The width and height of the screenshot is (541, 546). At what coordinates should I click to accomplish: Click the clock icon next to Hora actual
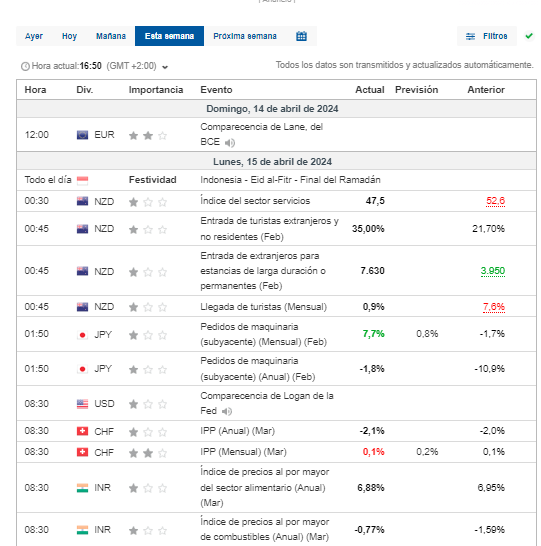click(25, 66)
